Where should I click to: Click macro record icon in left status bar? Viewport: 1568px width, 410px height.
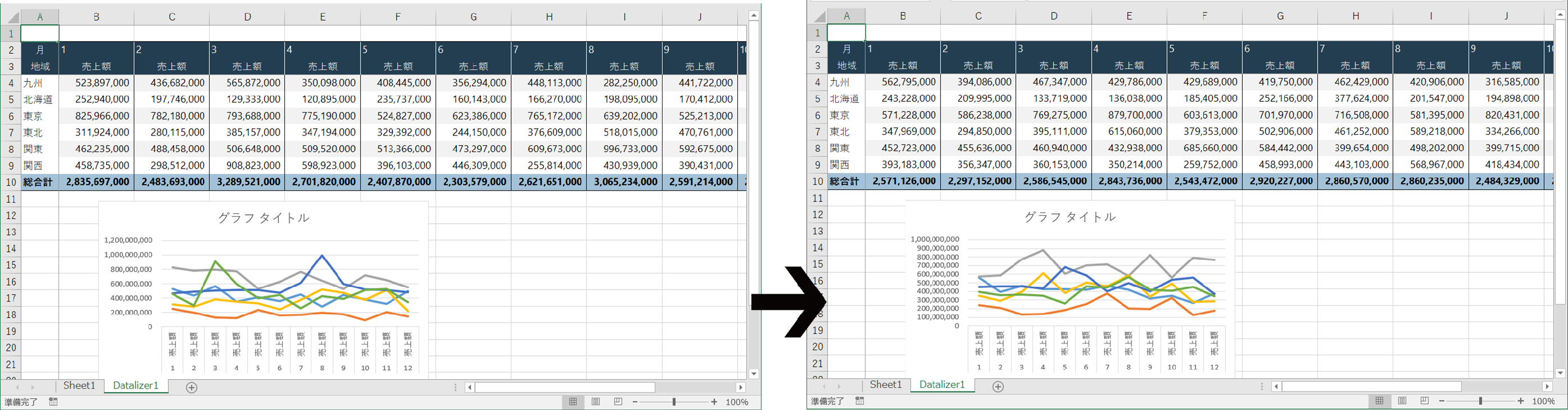pos(53,402)
